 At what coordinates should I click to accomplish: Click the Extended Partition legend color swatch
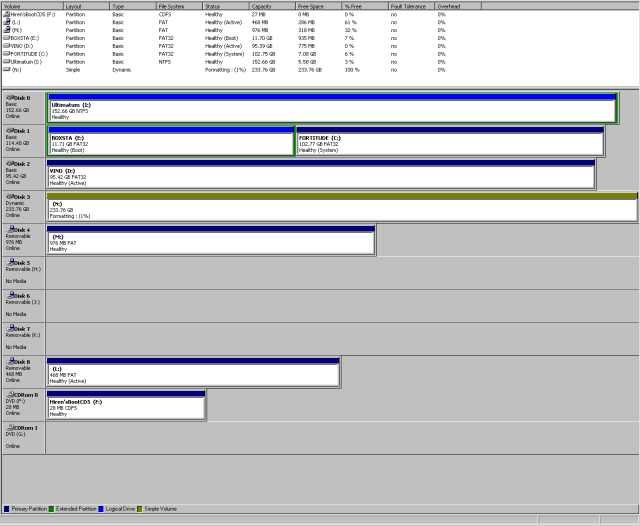(51, 509)
